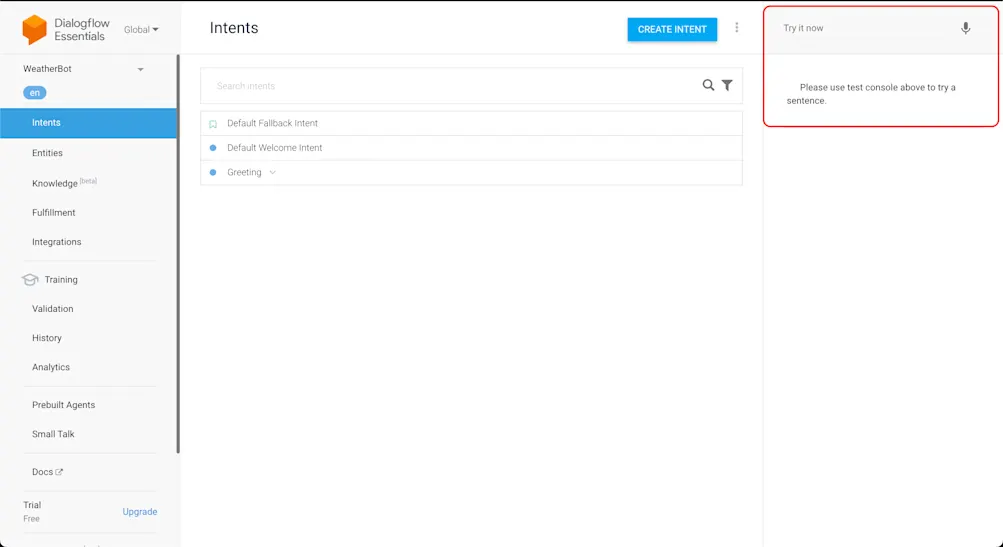Click the Dialogflow orange cube logo
This screenshot has height=547, width=1003.
pyautogui.click(x=35, y=29)
